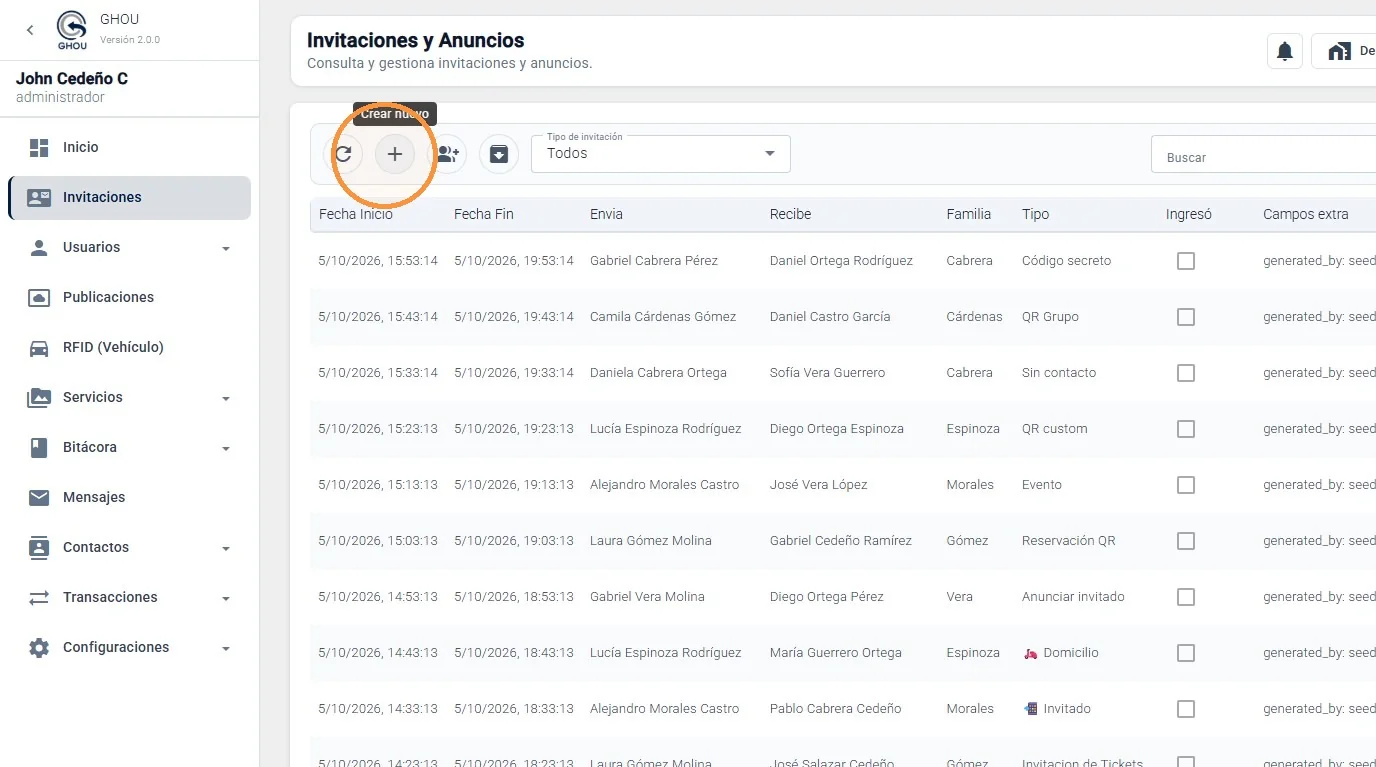The width and height of the screenshot is (1376, 767).
Task: Click the Bitácora book icon
Action: pyautogui.click(x=39, y=447)
